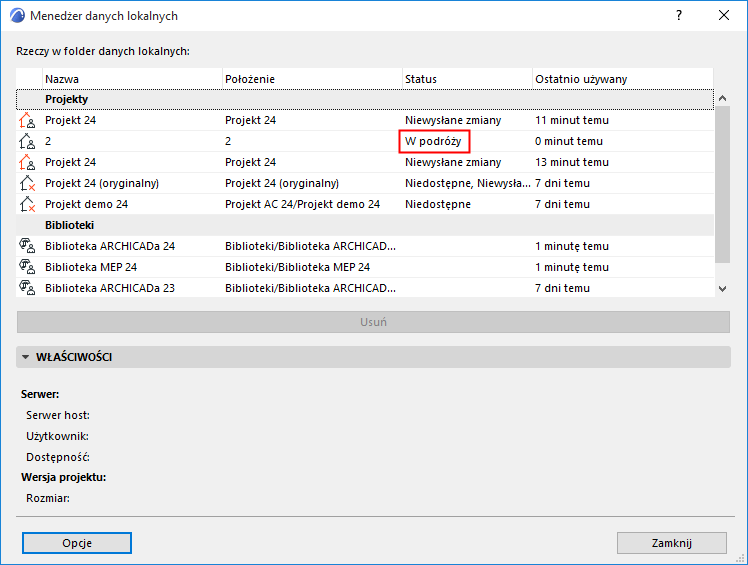Click the 13 minut temu time cell
The image size is (748, 565).
[x=572, y=162]
